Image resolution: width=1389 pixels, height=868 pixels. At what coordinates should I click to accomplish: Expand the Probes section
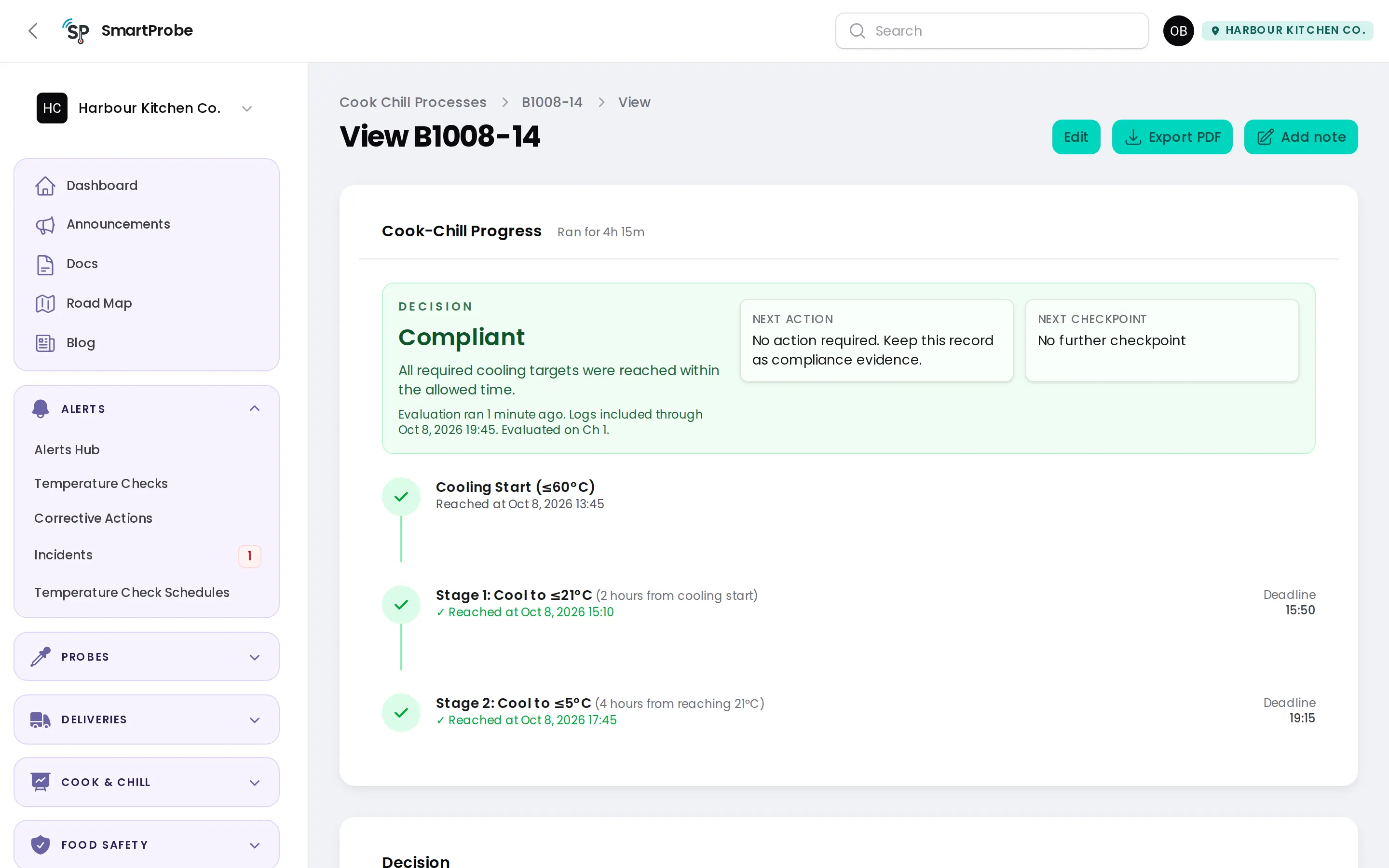pos(146,656)
